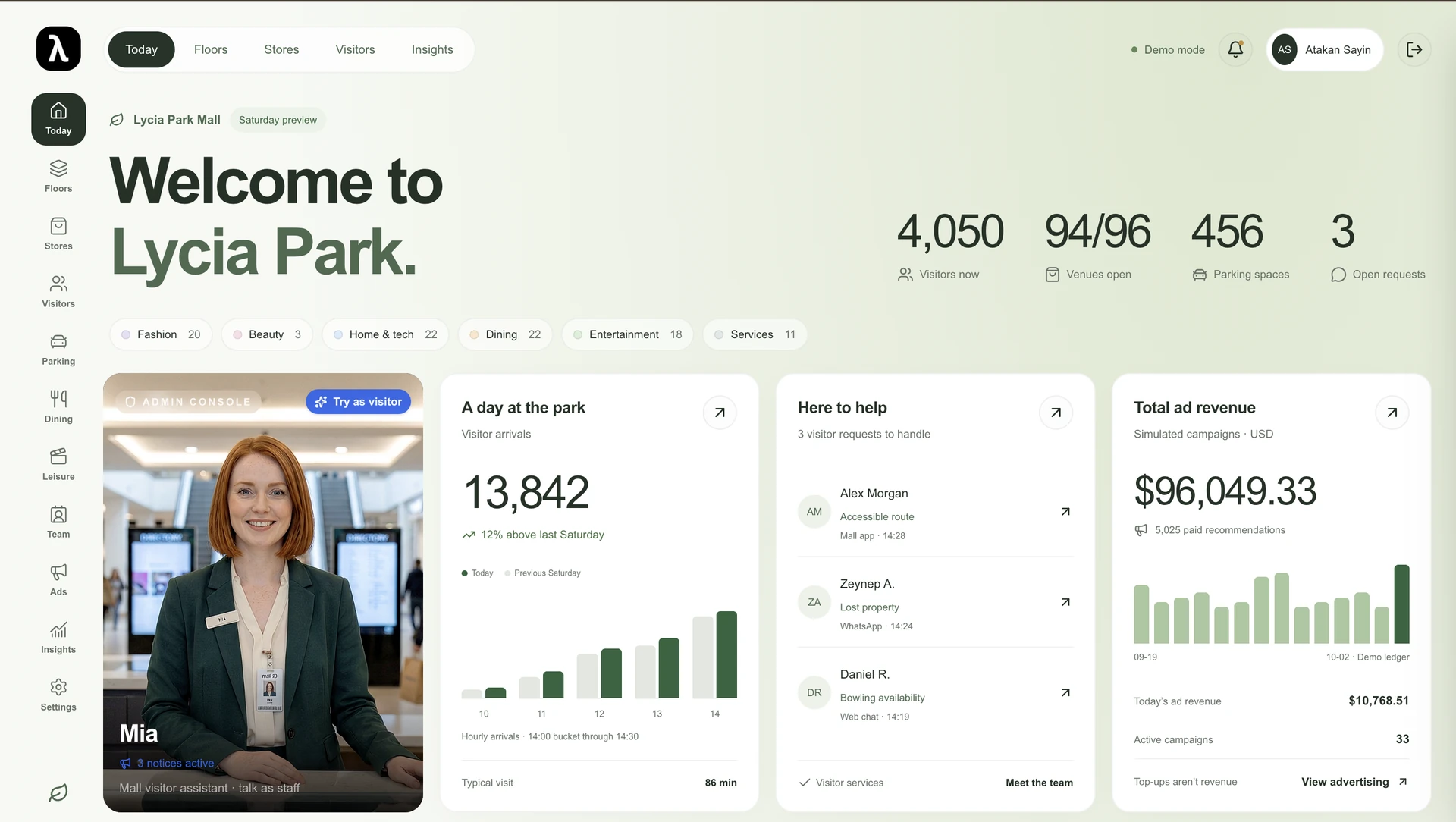The width and height of the screenshot is (1456, 822).
Task: Open Visitors in the left sidebar
Action: [x=58, y=291]
